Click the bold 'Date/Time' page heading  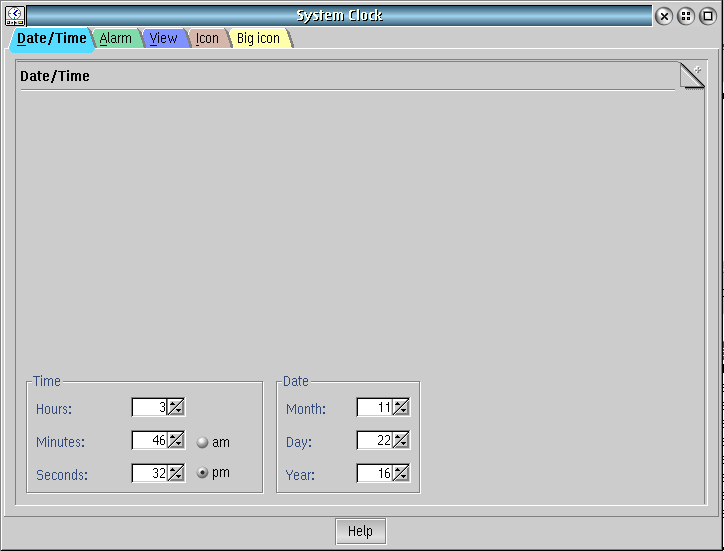[x=54, y=76]
